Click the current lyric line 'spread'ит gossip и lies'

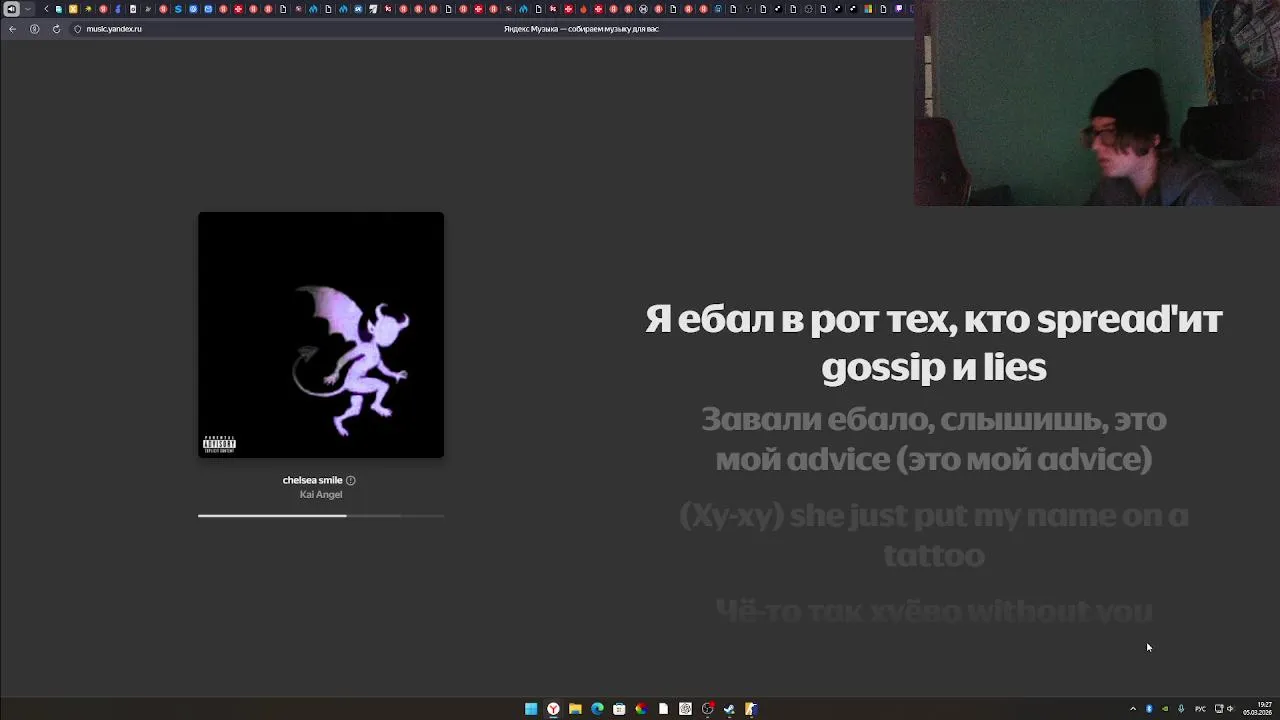tap(934, 343)
